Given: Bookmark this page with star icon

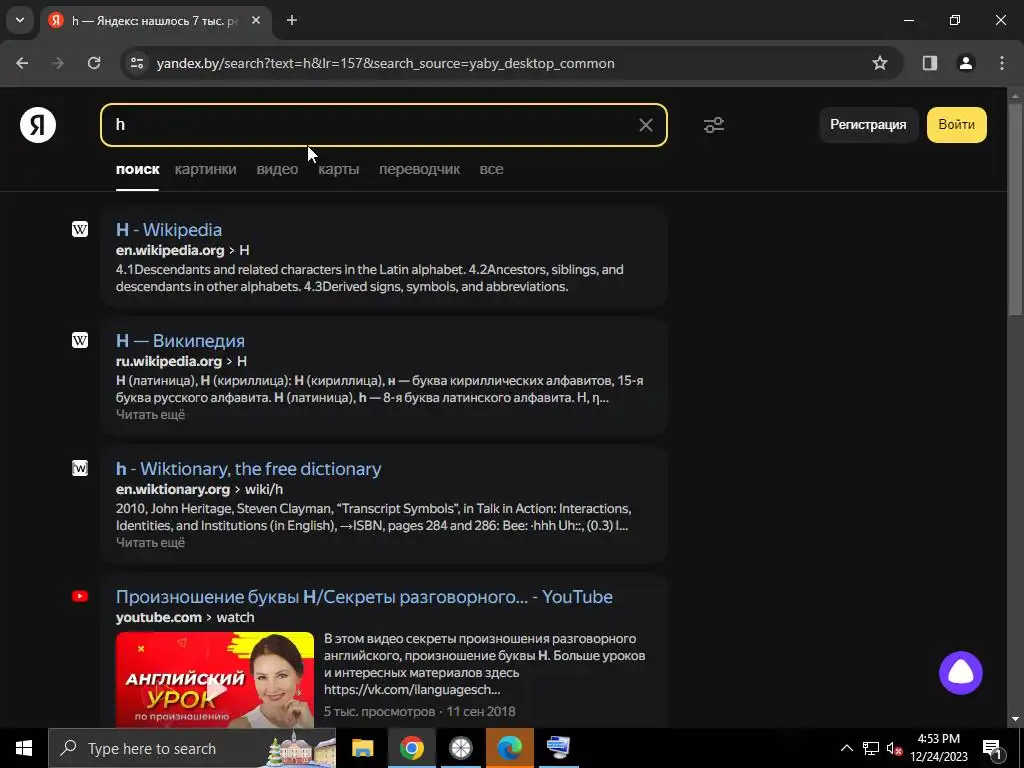Looking at the screenshot, I should click(x=880, y=63).
